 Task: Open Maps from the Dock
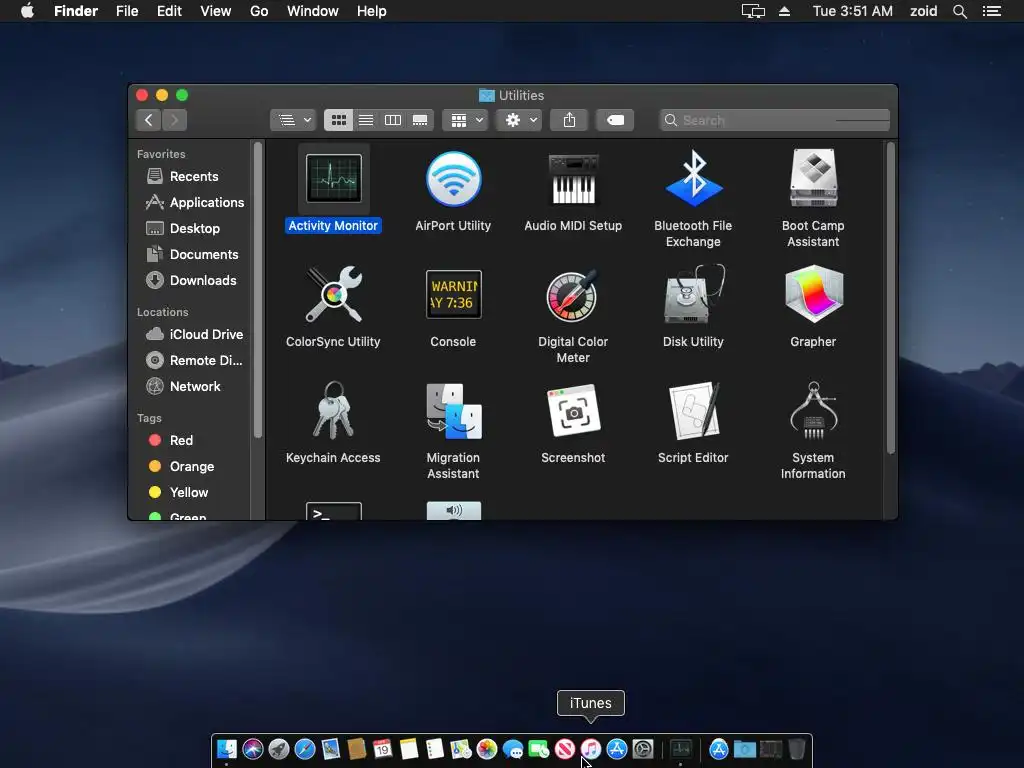pos(460,749)
